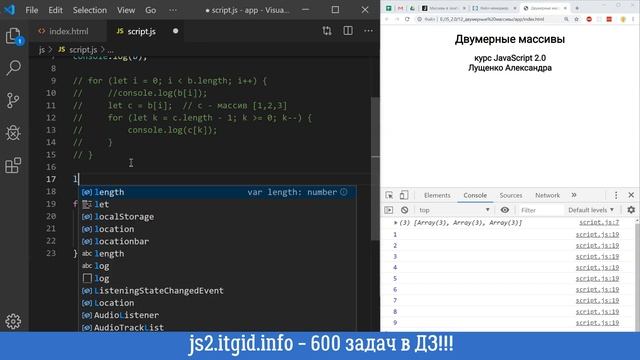Click the Split Editor icon
Image resolution: width=640 pixels, height=360 pixels.
point(348,31)
